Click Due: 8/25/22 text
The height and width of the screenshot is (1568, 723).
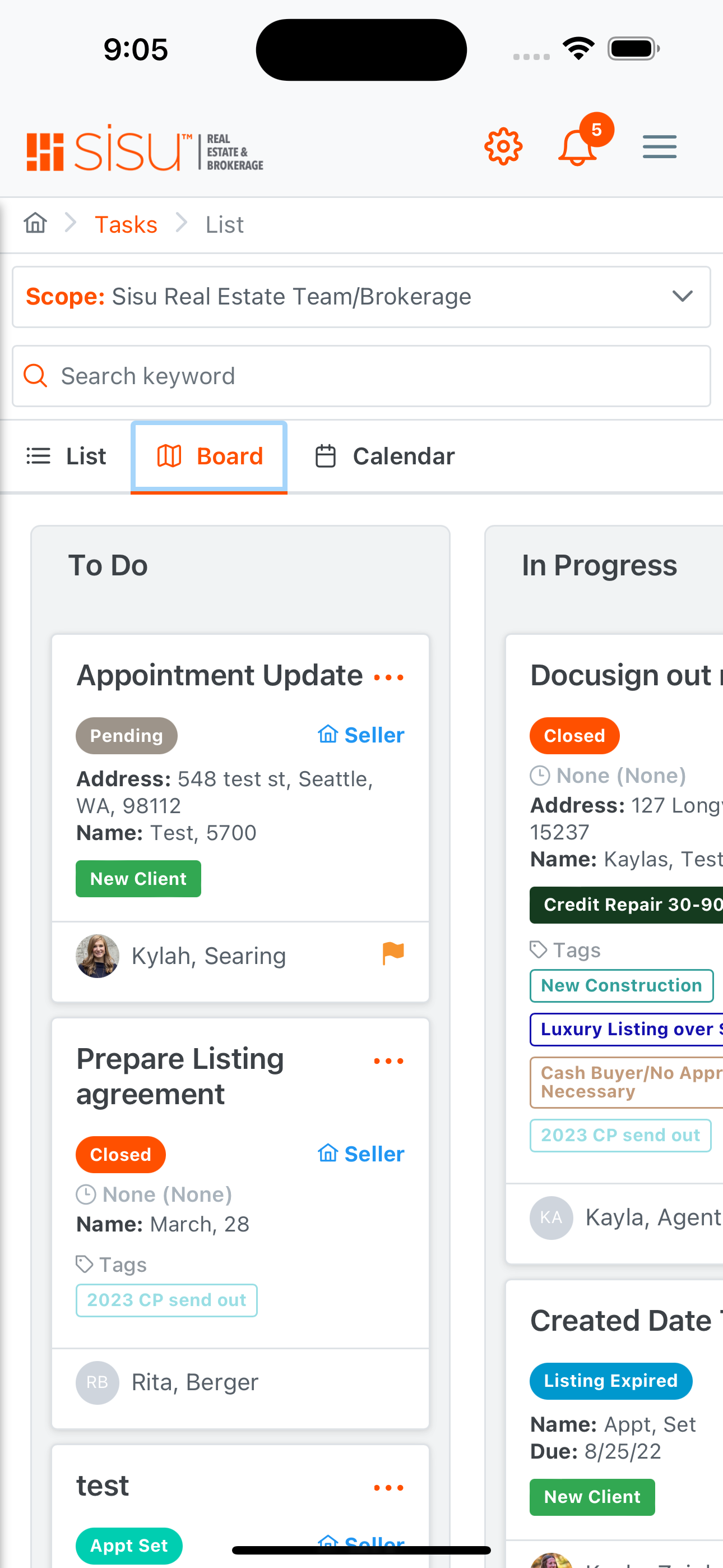595,1452
